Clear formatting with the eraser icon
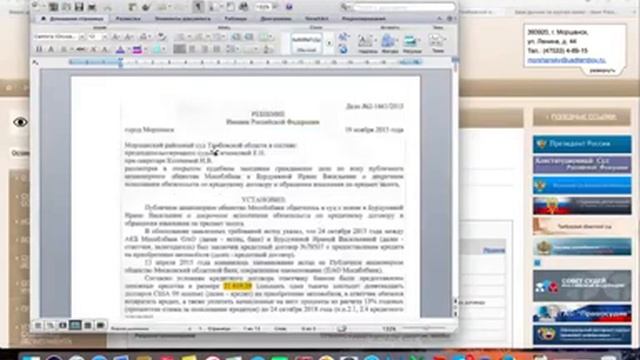The image size is (640, 360). click(x=162, y=37)
